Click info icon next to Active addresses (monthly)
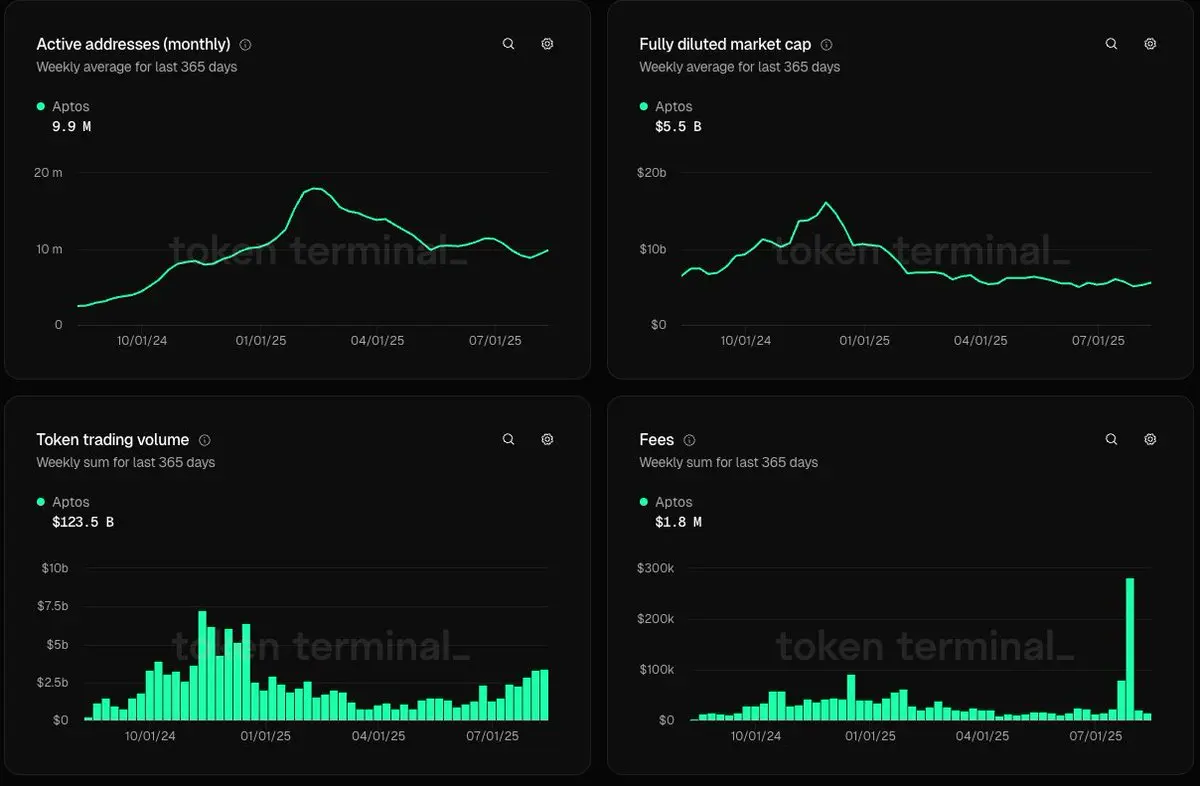Image resolution: width=1200 pixels, height=786 pixels. [246, 45]
